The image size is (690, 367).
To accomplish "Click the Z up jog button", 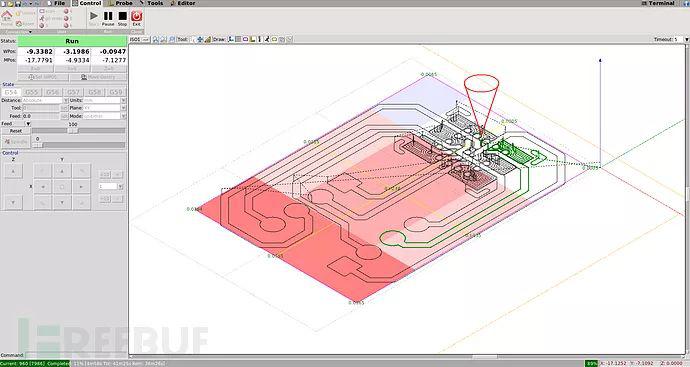I will point(13,171).
